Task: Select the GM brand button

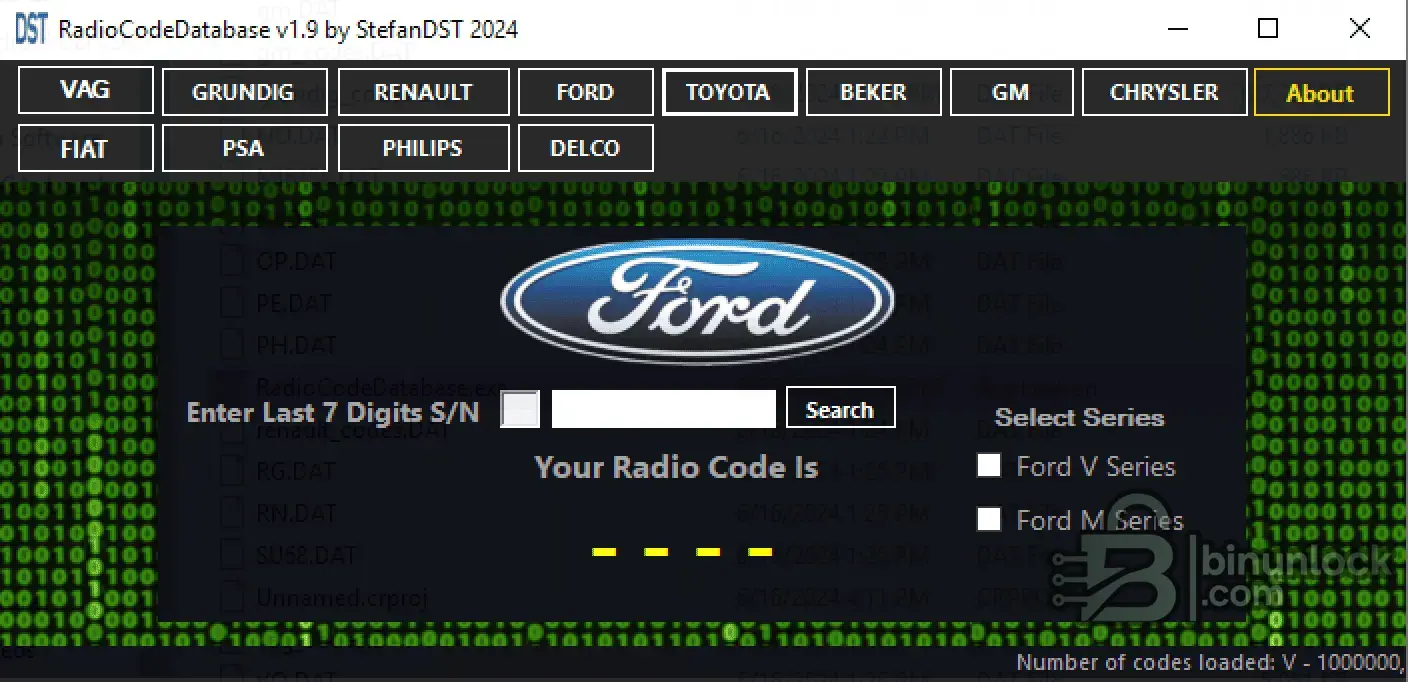Action: [1011, 92]
